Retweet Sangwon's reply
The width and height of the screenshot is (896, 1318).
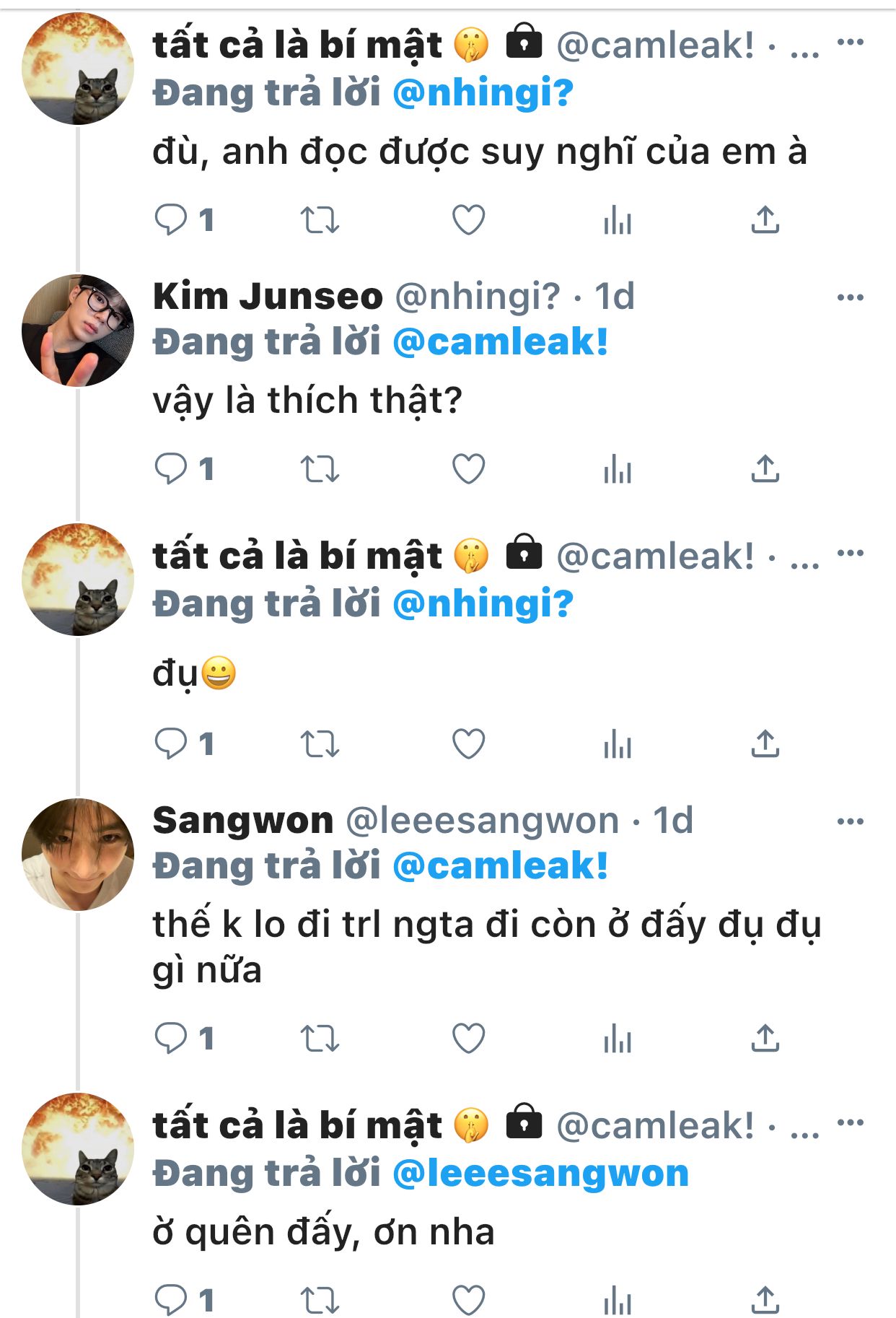pos(320,1039)
